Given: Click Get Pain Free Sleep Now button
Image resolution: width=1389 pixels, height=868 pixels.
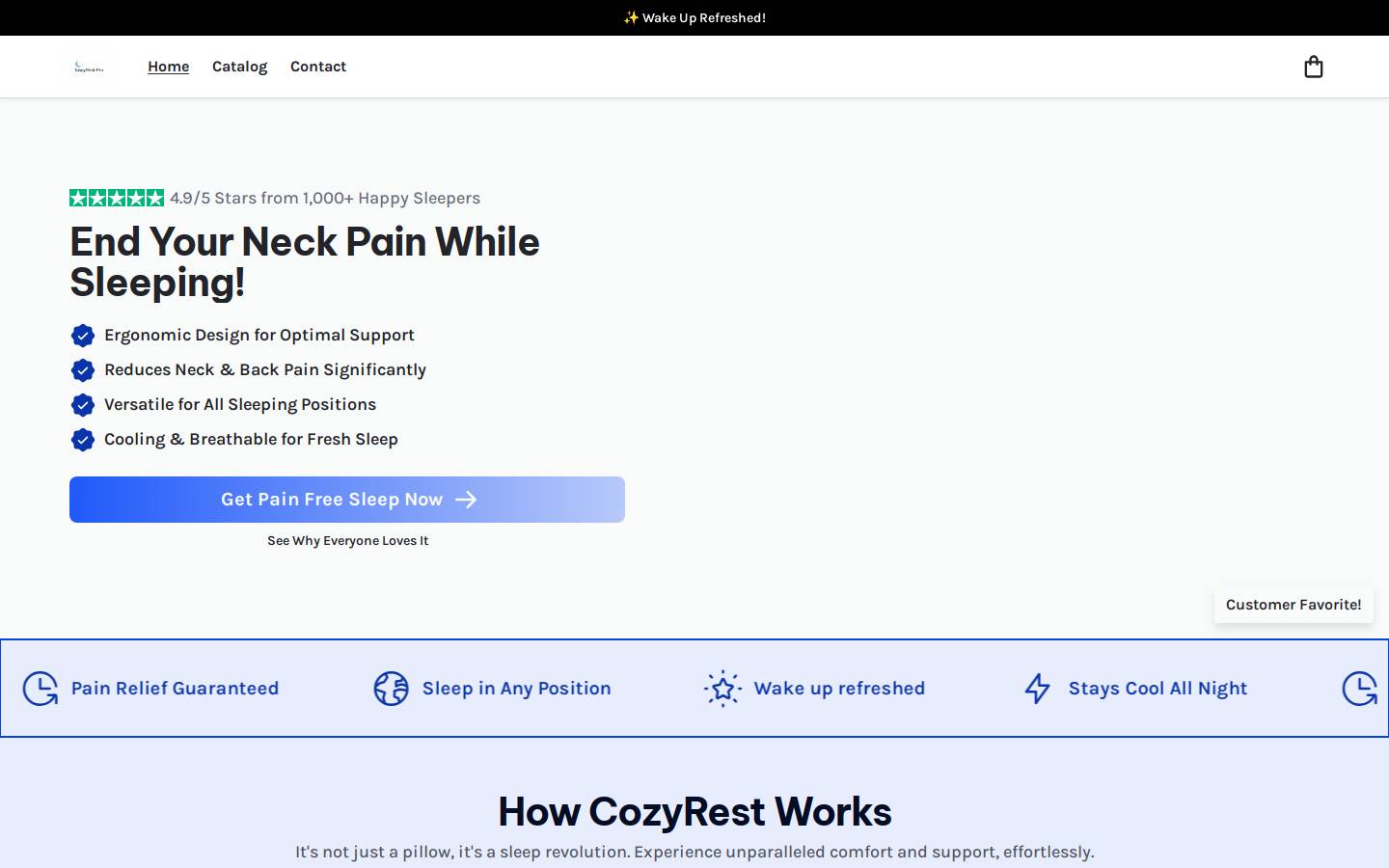Looking at the screenshot, I should [x=347, y=500].
